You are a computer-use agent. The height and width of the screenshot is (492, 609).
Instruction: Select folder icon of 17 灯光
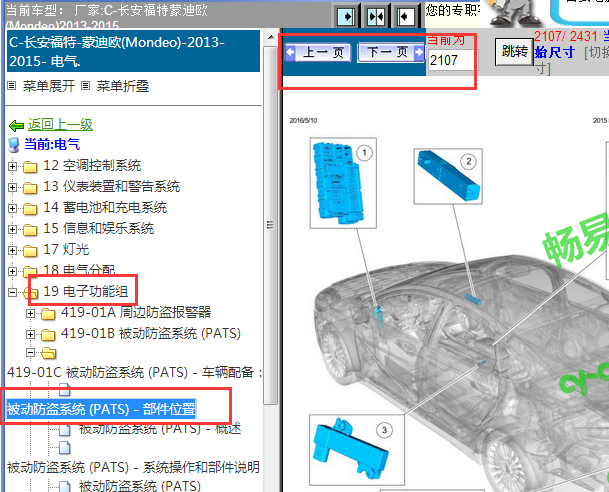coord(30,251)
